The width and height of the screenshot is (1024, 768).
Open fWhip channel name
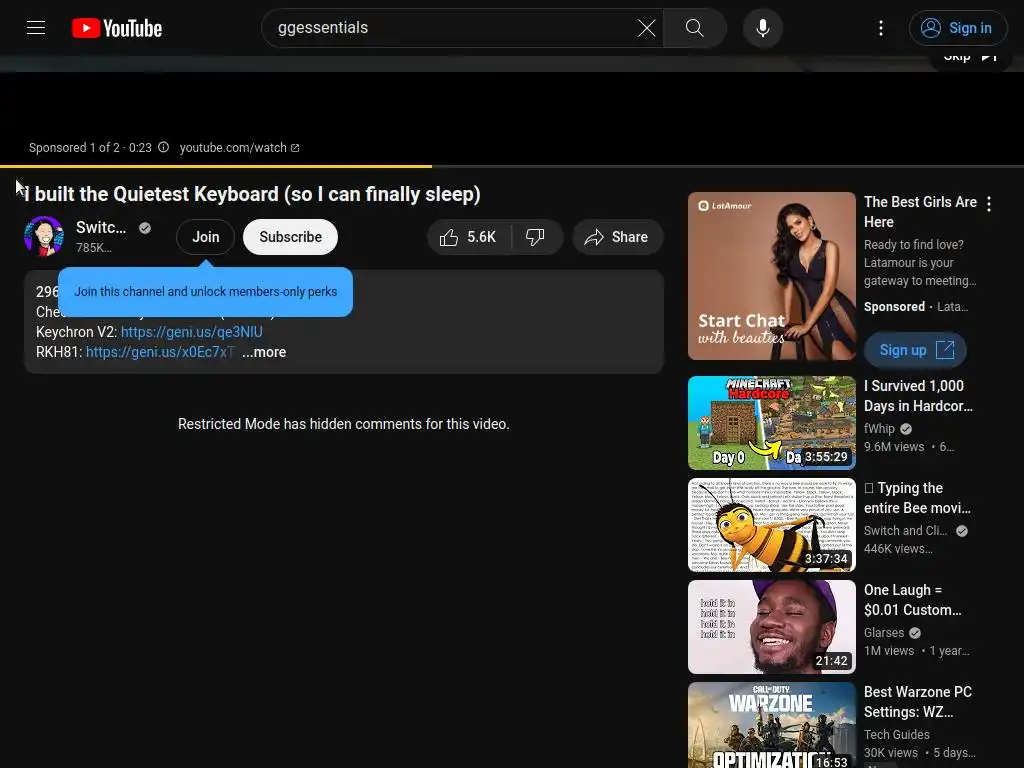click(x=879, y=428)
